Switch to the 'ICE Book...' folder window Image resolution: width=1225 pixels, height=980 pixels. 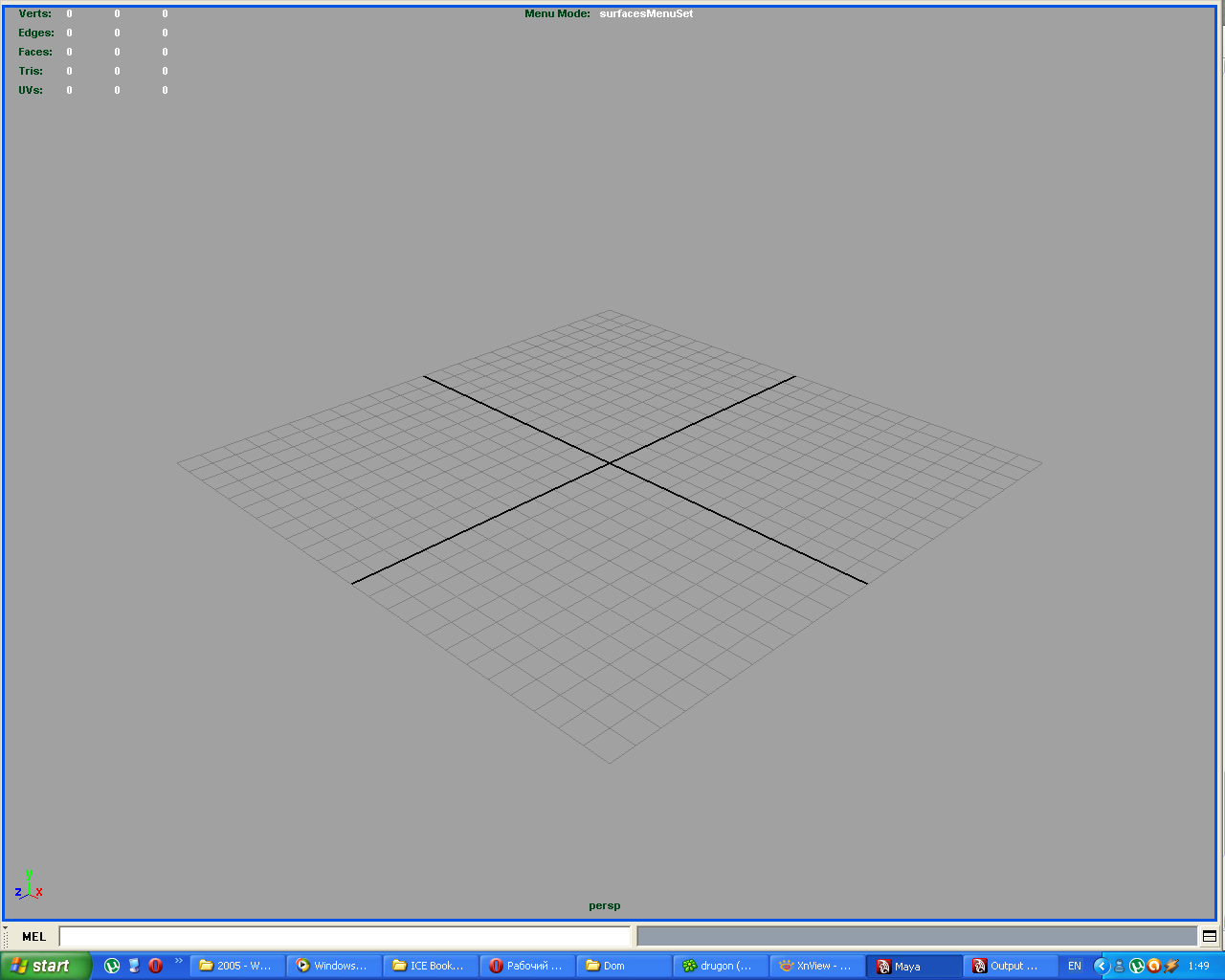pos(431,966)
